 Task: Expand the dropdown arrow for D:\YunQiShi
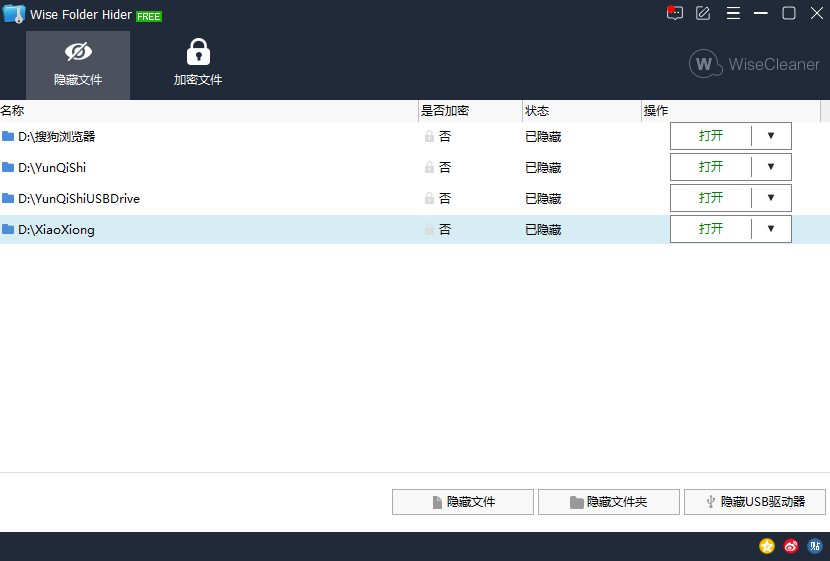click(771, 167)
